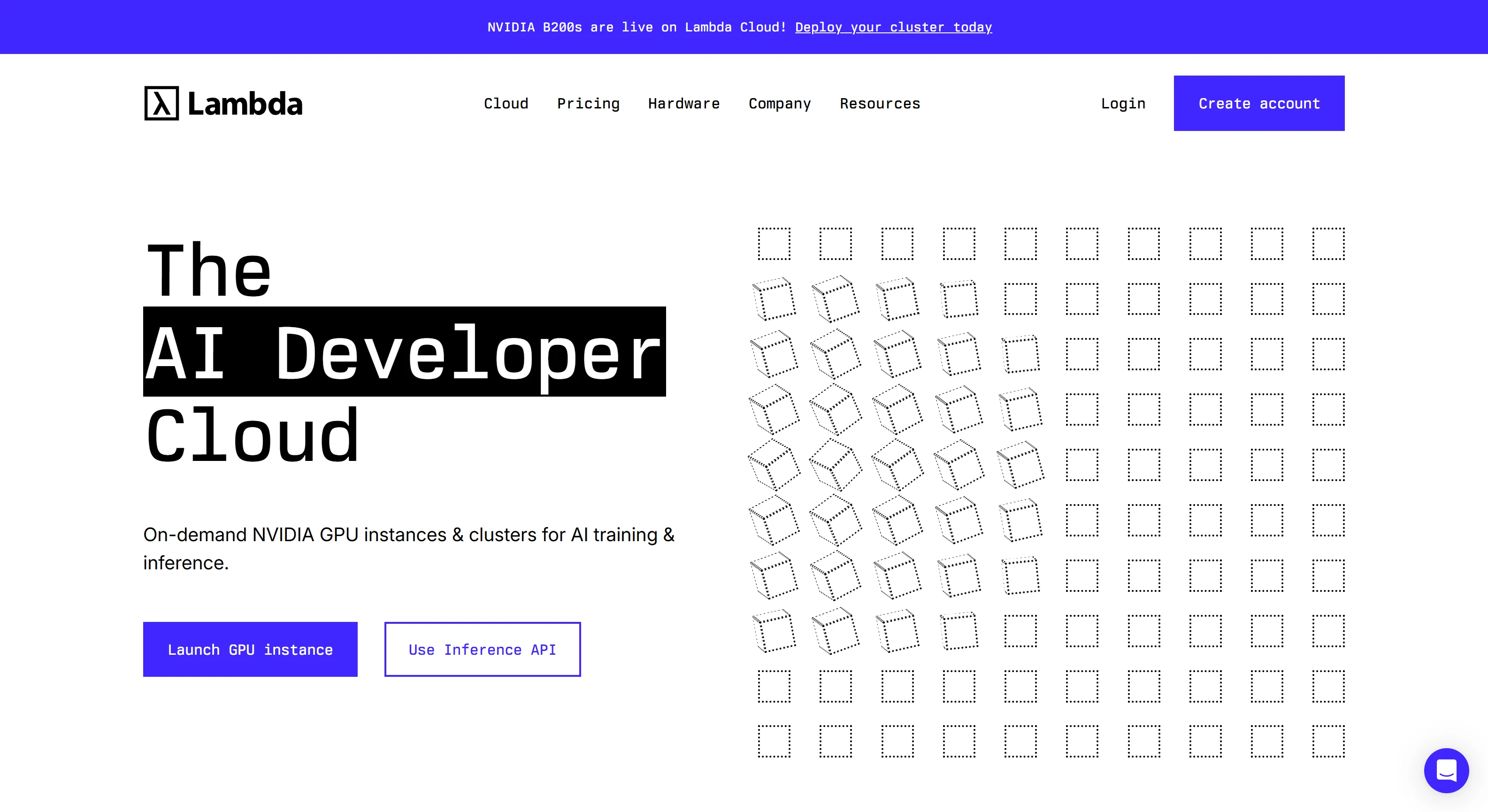Click the Create account button
The width and height of the screenshot is (1488, 812).
[1258, 103]
